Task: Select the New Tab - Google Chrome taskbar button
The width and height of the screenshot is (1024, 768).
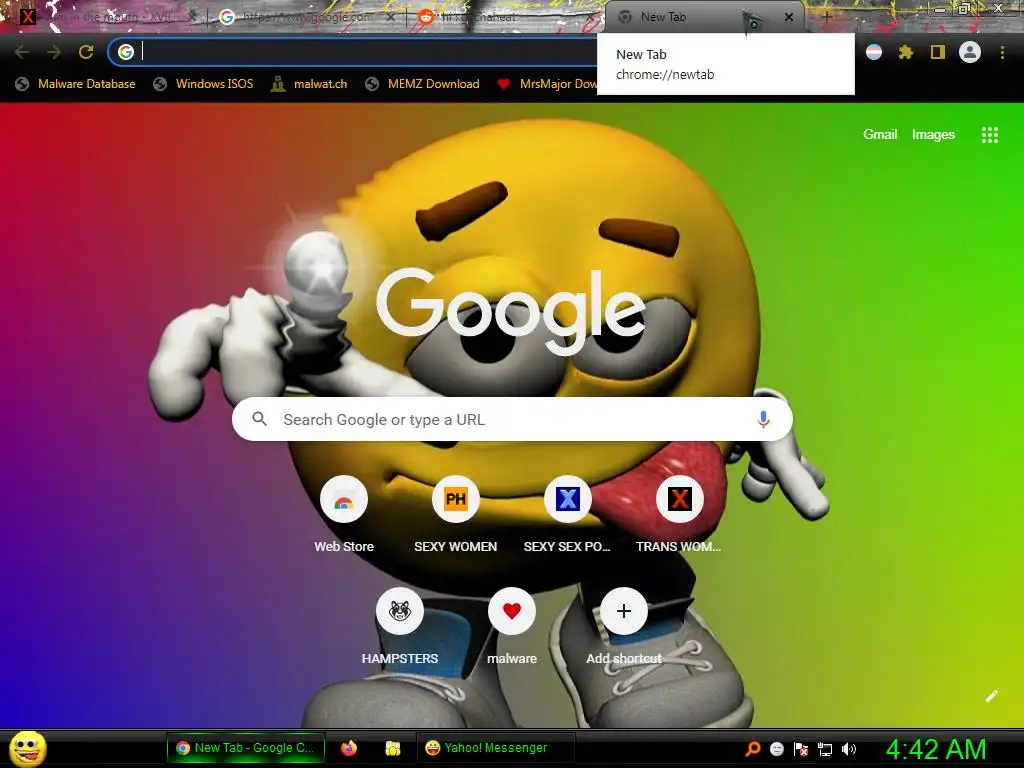Action: pos(246,748)
